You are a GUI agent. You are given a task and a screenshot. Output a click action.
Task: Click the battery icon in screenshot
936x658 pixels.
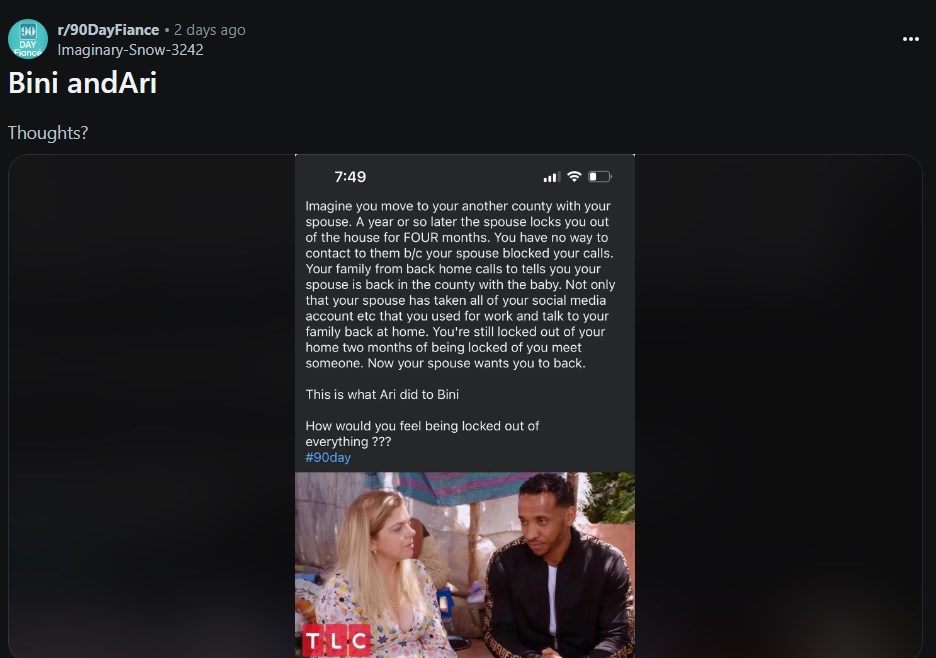tap(600, 176)
